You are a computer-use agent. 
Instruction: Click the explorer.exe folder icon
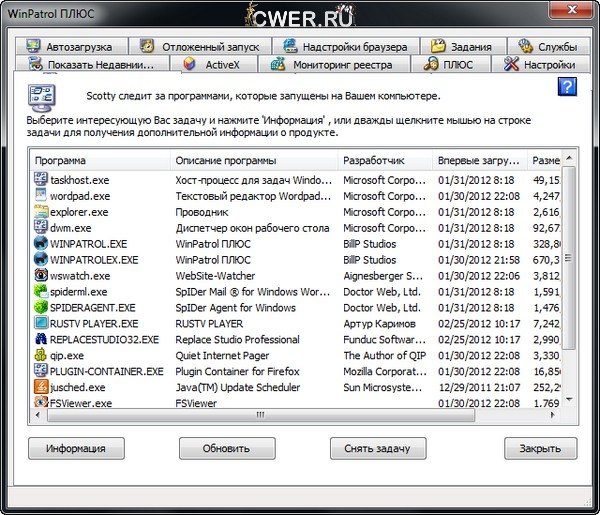pos(41,211)
